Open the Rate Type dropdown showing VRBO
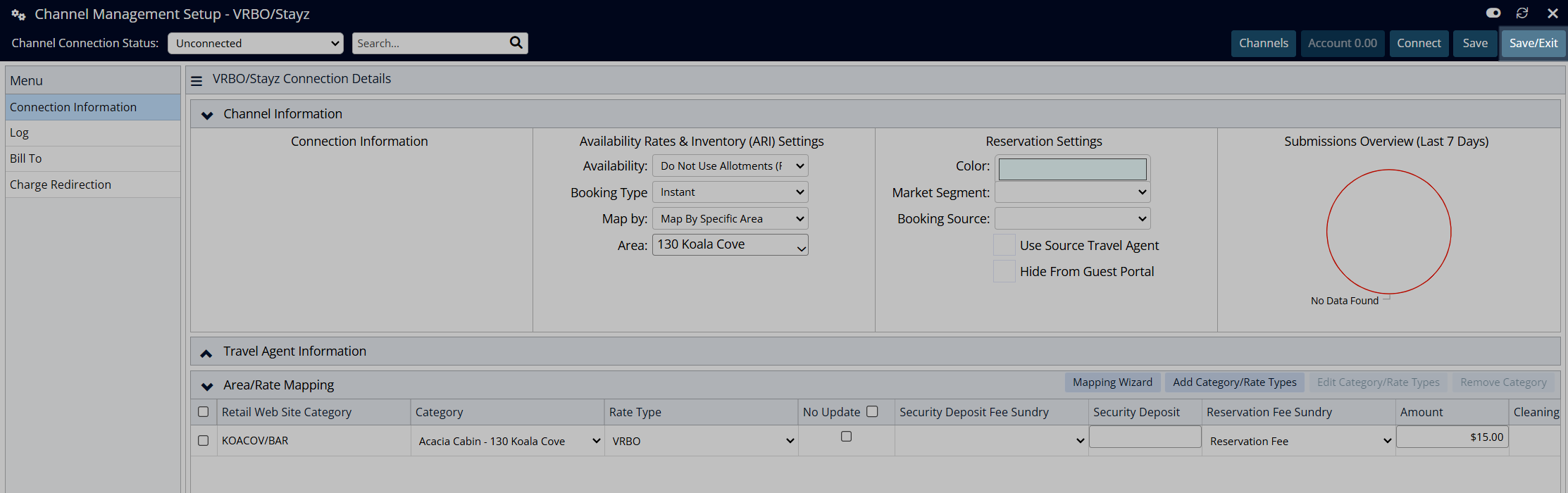This screenshot has height=493, width=1568. point(702,441)
